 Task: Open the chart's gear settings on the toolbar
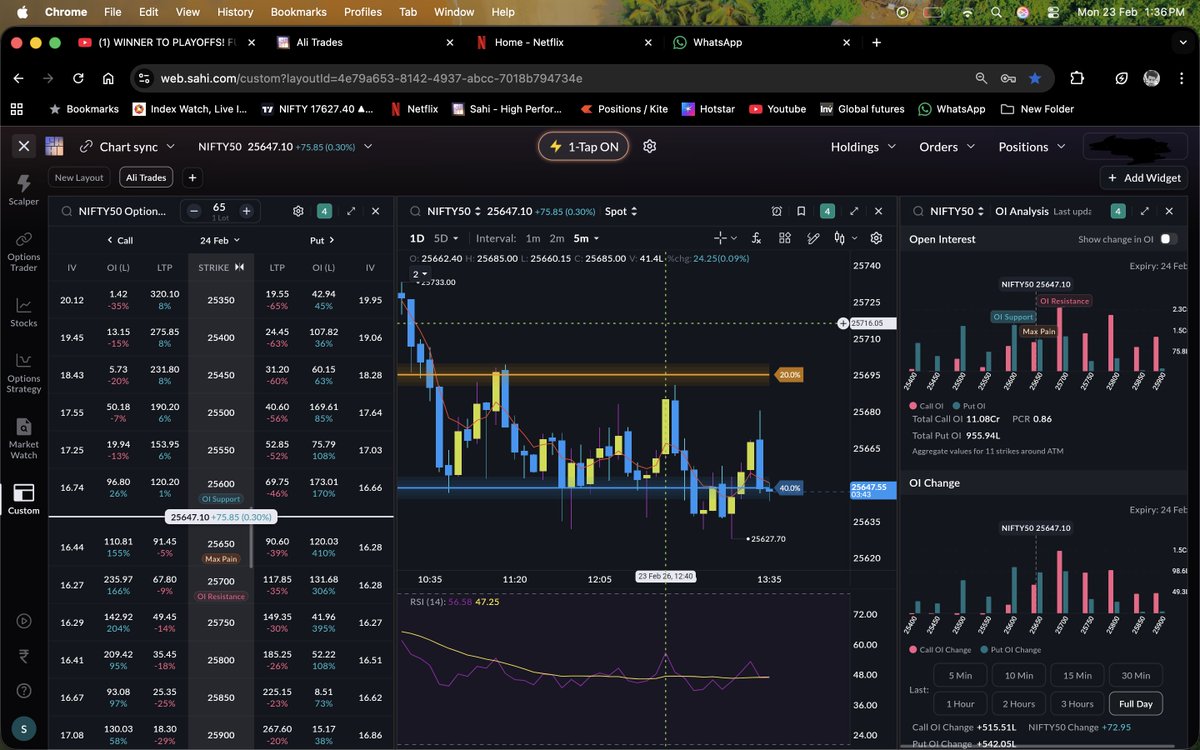click(877, 238)
